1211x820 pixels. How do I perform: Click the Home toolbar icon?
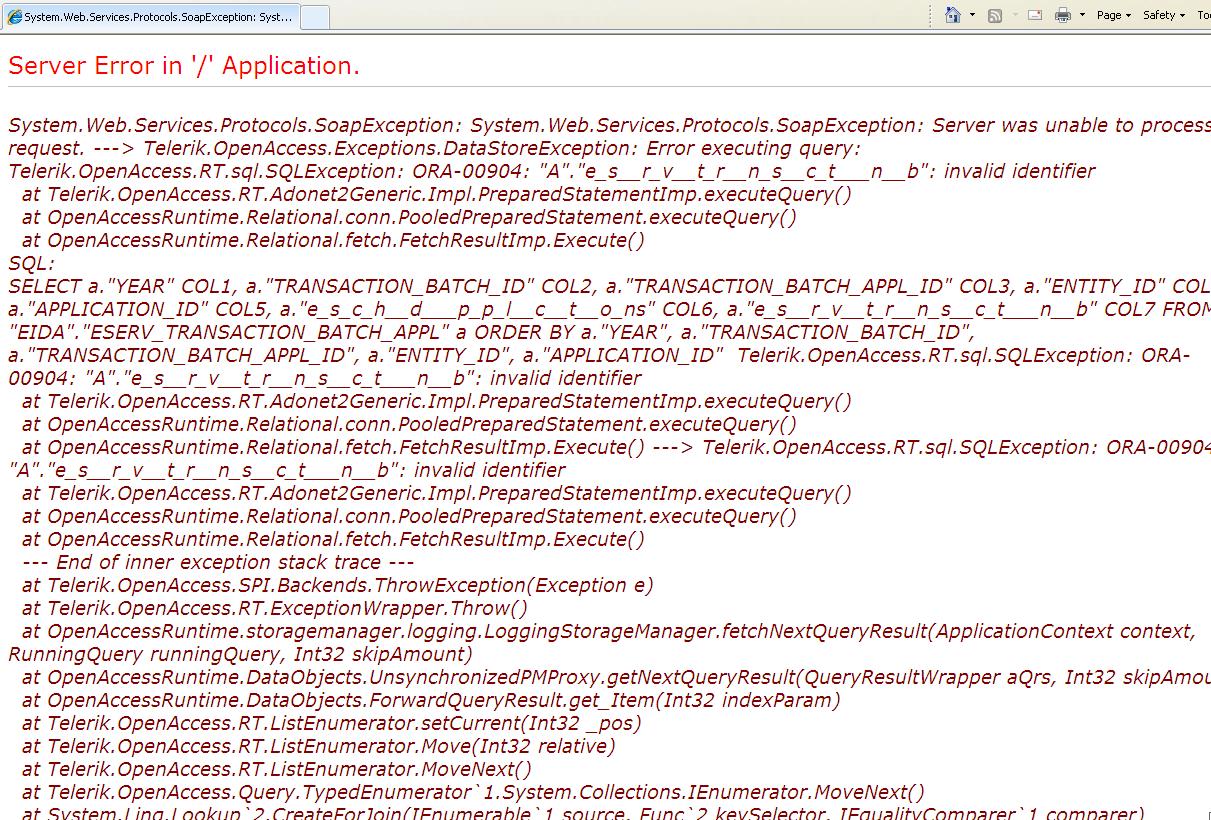[x=953, y=15]
